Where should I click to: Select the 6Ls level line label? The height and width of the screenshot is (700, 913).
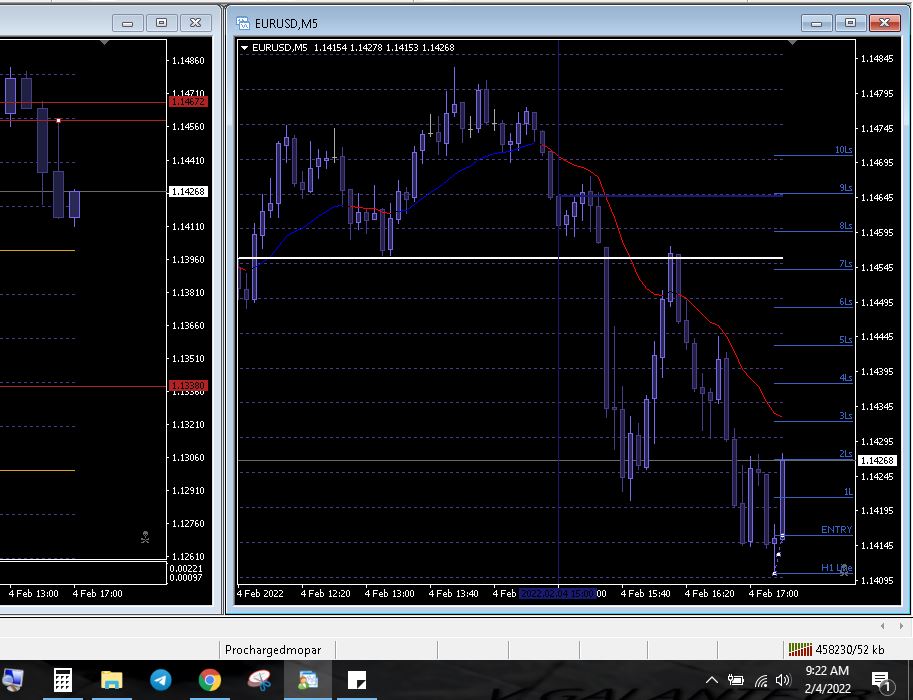click(x=845, y=302)
